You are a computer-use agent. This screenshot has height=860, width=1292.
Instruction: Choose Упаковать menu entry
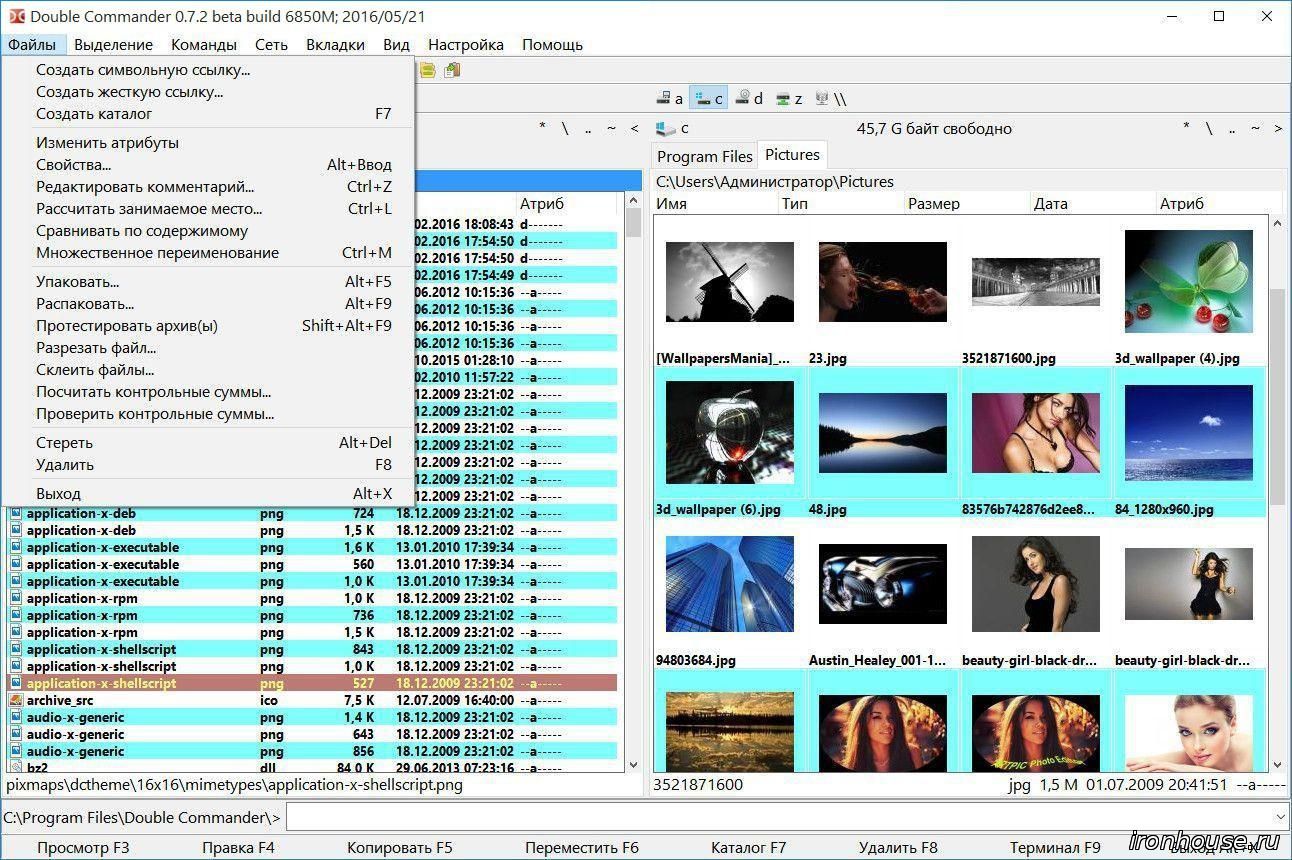(209, 282)
